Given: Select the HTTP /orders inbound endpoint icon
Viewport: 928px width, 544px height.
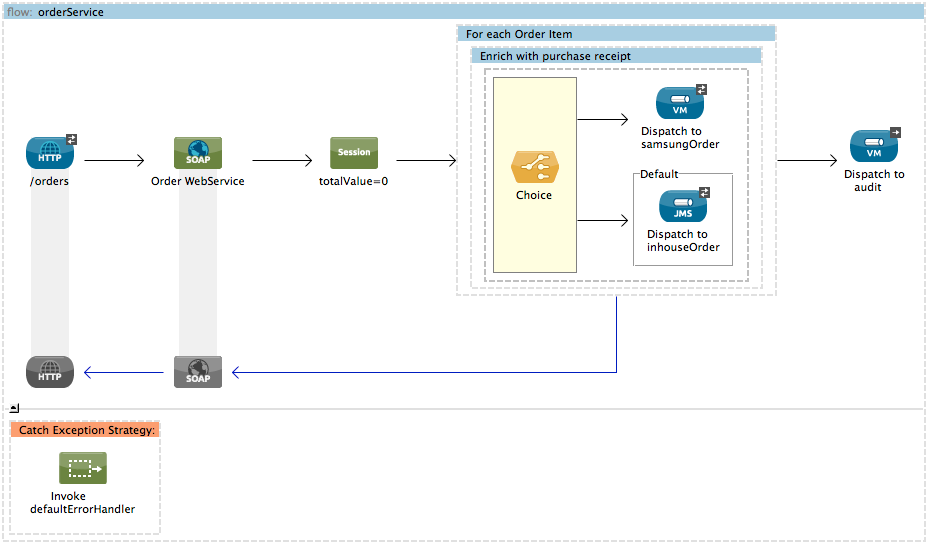Looking at the screenshot, I should pos(50,154).
